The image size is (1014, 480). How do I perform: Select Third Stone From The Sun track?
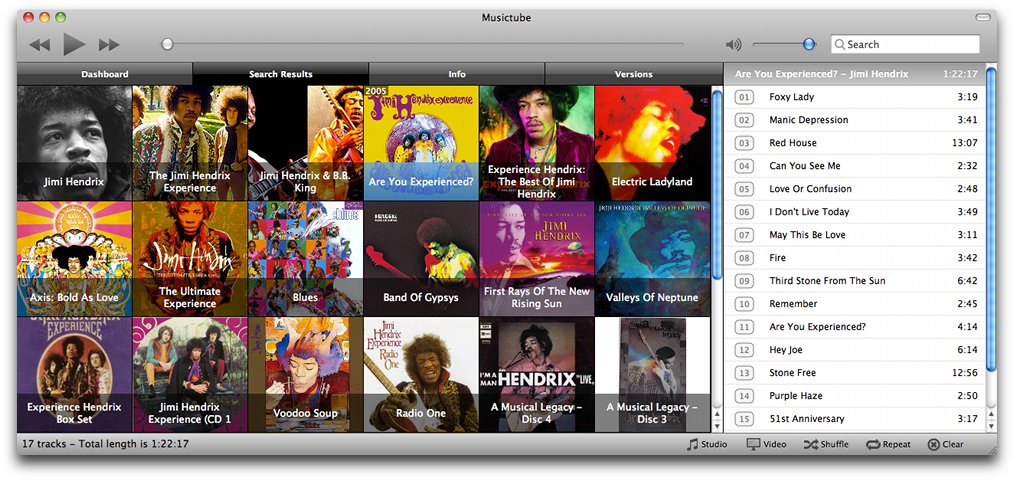pos(855,281)
